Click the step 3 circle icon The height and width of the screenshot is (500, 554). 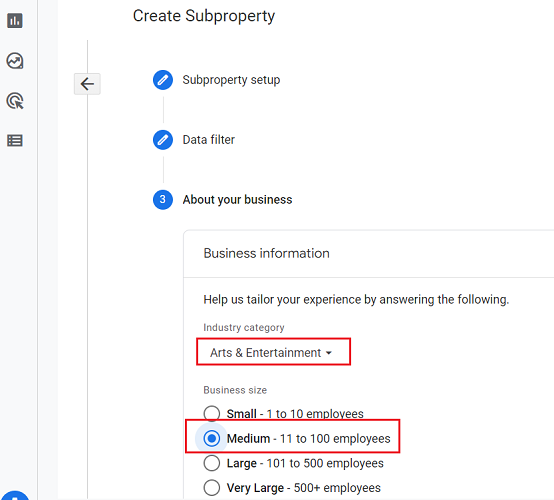[163, 200]
